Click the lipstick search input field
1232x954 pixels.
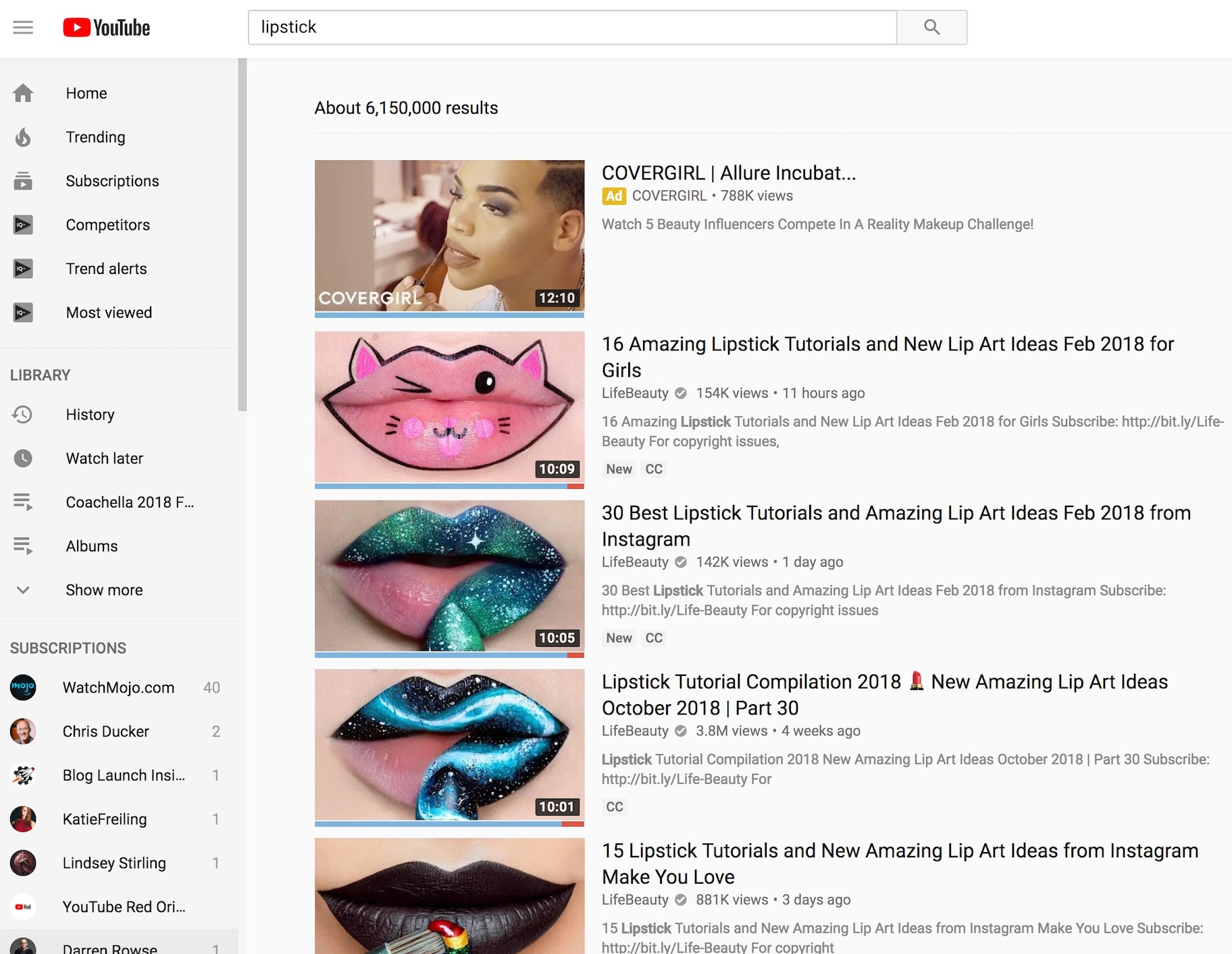571,28
